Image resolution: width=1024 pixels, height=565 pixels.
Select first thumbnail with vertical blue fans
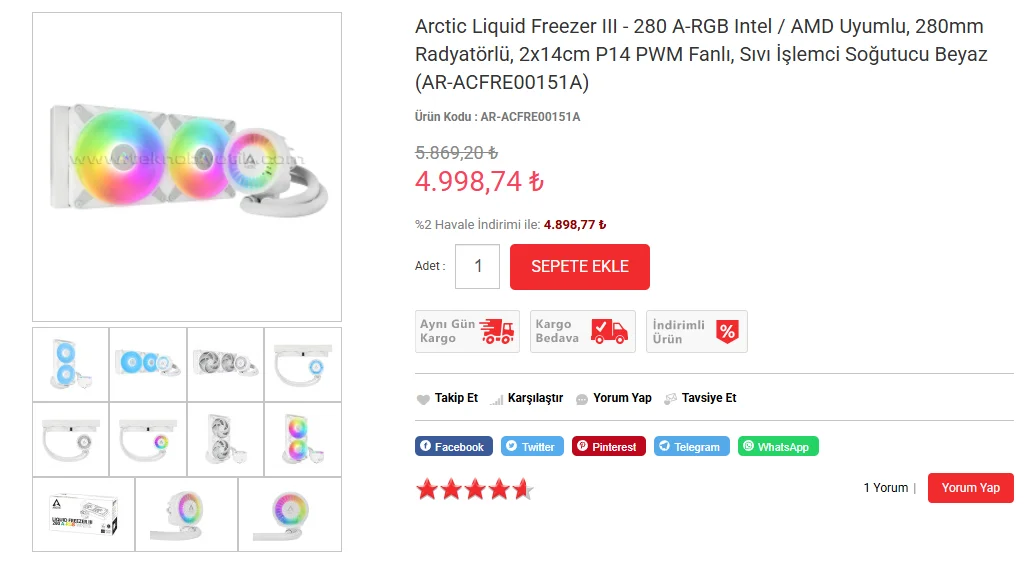click(70, 364)
